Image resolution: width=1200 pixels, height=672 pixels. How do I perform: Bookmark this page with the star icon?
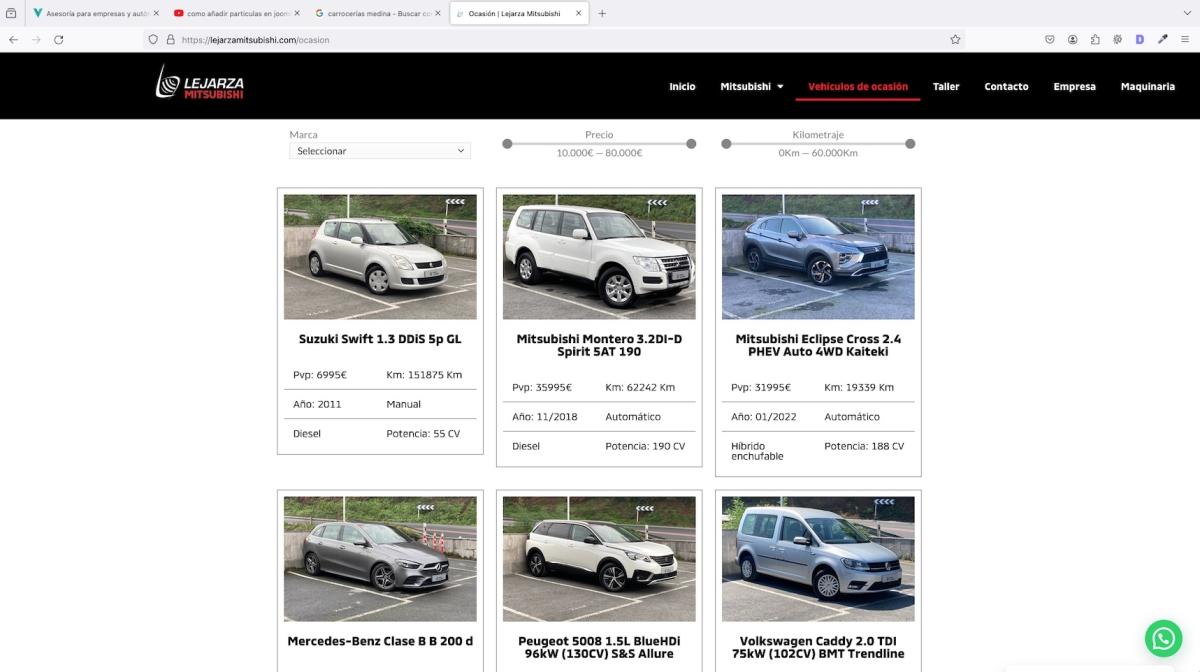point(955,39)
